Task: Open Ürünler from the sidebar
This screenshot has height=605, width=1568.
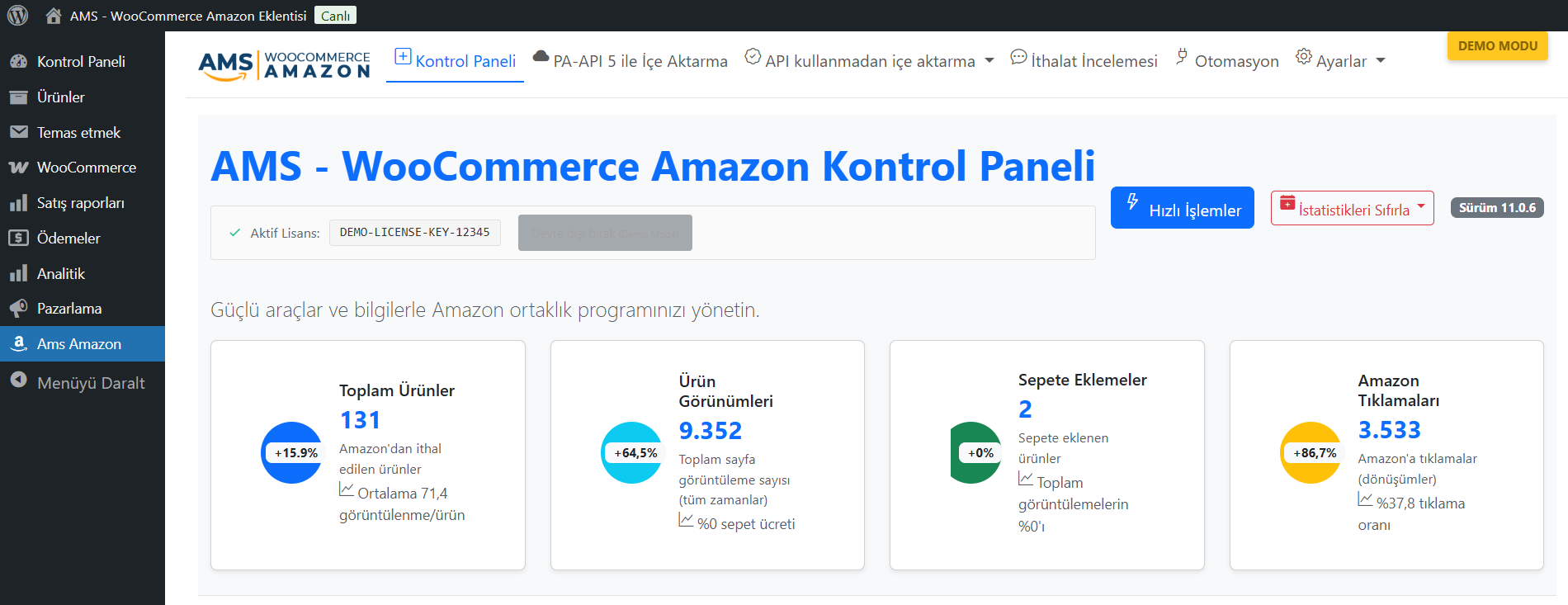Action: [x=62, y=97]
